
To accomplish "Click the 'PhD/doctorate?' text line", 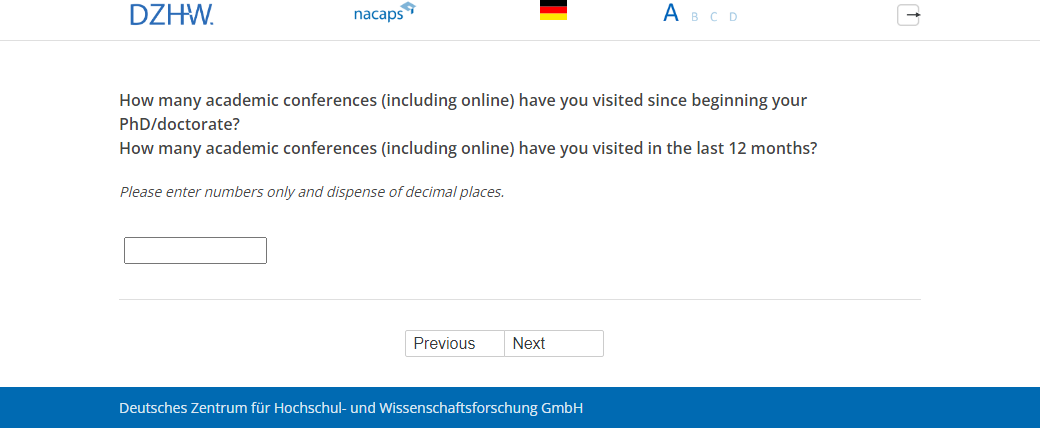I will 179,125.
